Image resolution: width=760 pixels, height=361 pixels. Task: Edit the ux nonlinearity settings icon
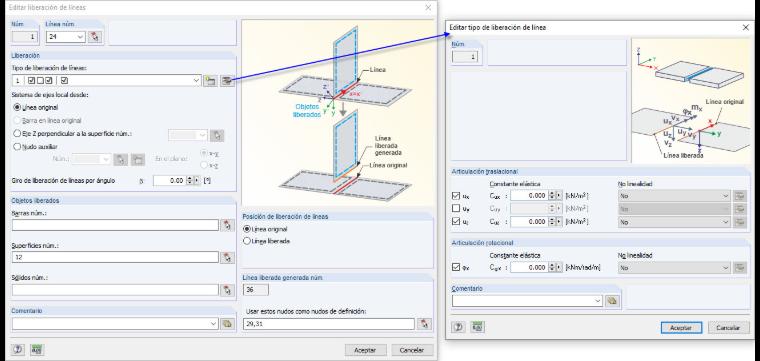click(x=740, y=196)
